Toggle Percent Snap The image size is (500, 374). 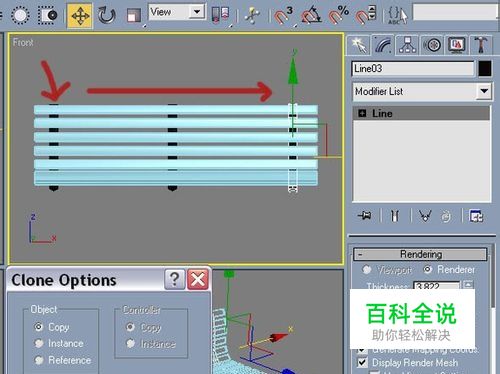point(338,15)
